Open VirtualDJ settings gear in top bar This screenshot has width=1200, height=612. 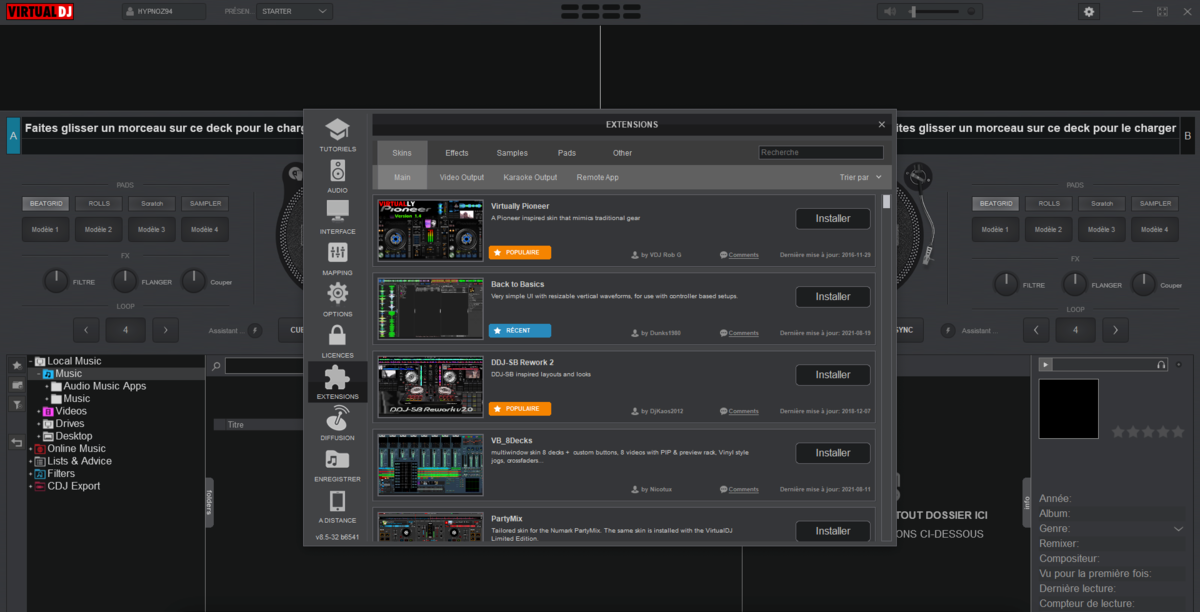pos(1089,11)
